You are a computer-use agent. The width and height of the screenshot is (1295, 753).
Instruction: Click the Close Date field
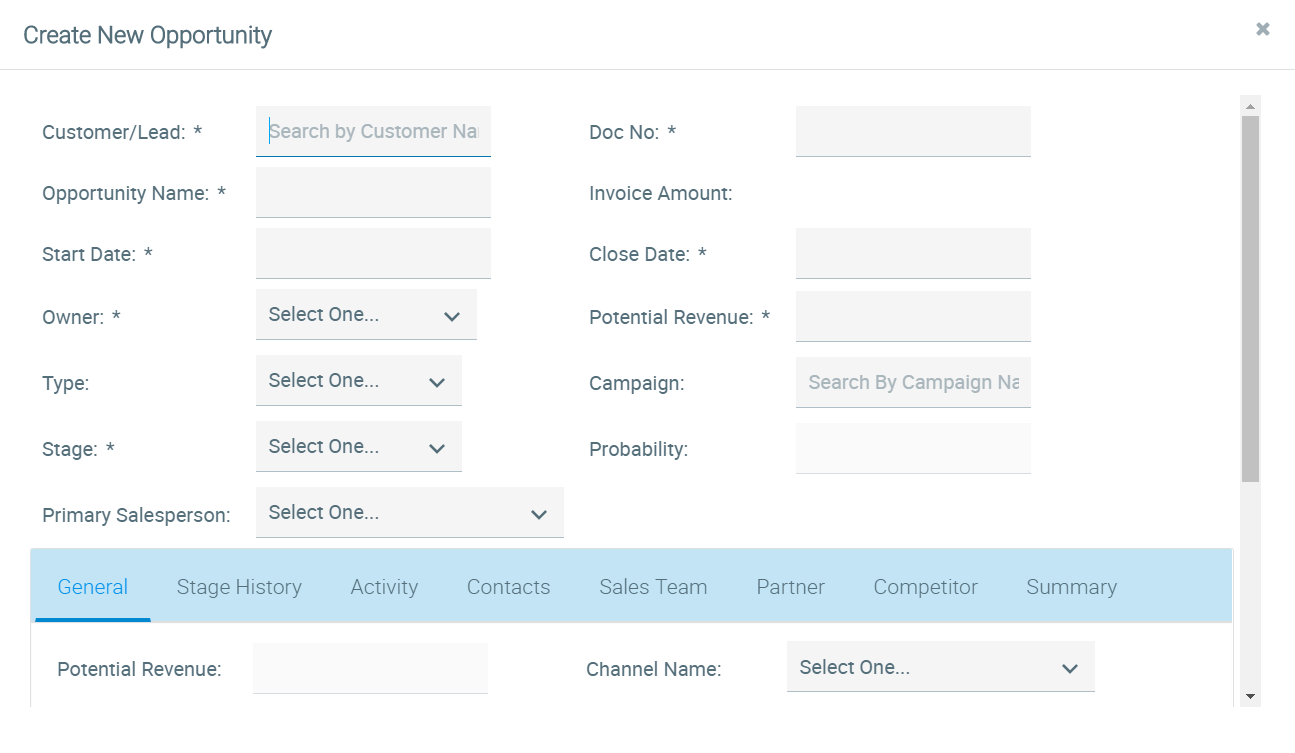[912, 254]
